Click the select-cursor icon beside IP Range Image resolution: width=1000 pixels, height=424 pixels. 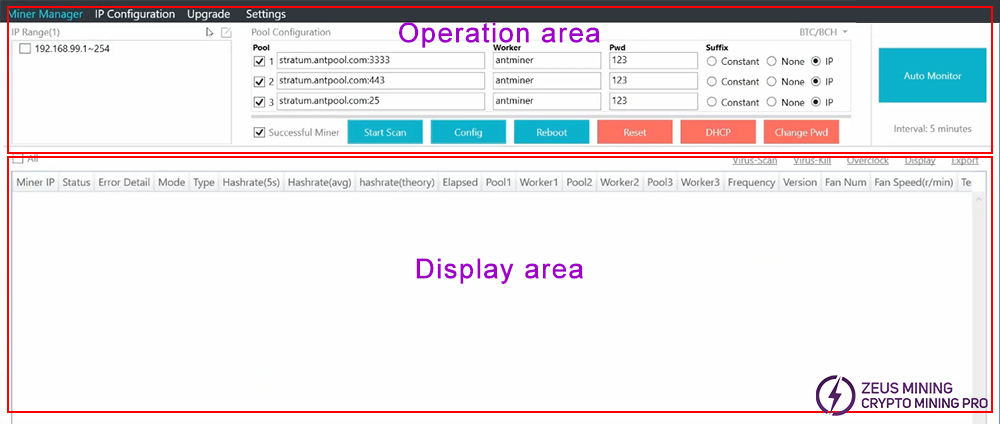point(209,33)
